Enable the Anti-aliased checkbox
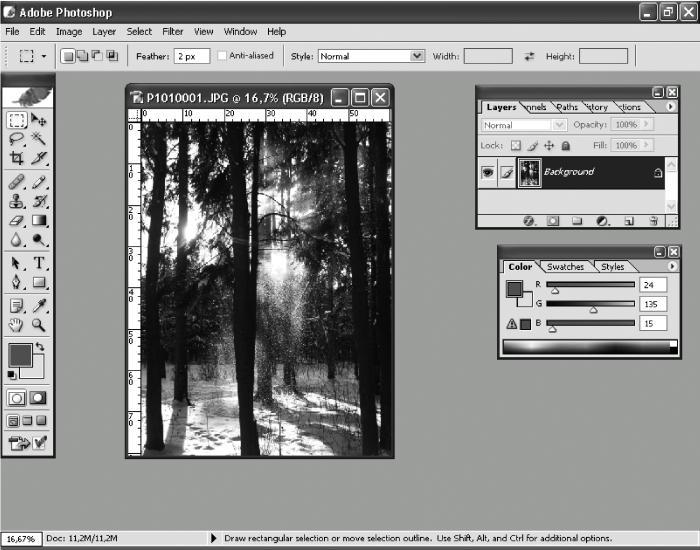The height and width of the screenshot is (550, 700). click(222, 56)
